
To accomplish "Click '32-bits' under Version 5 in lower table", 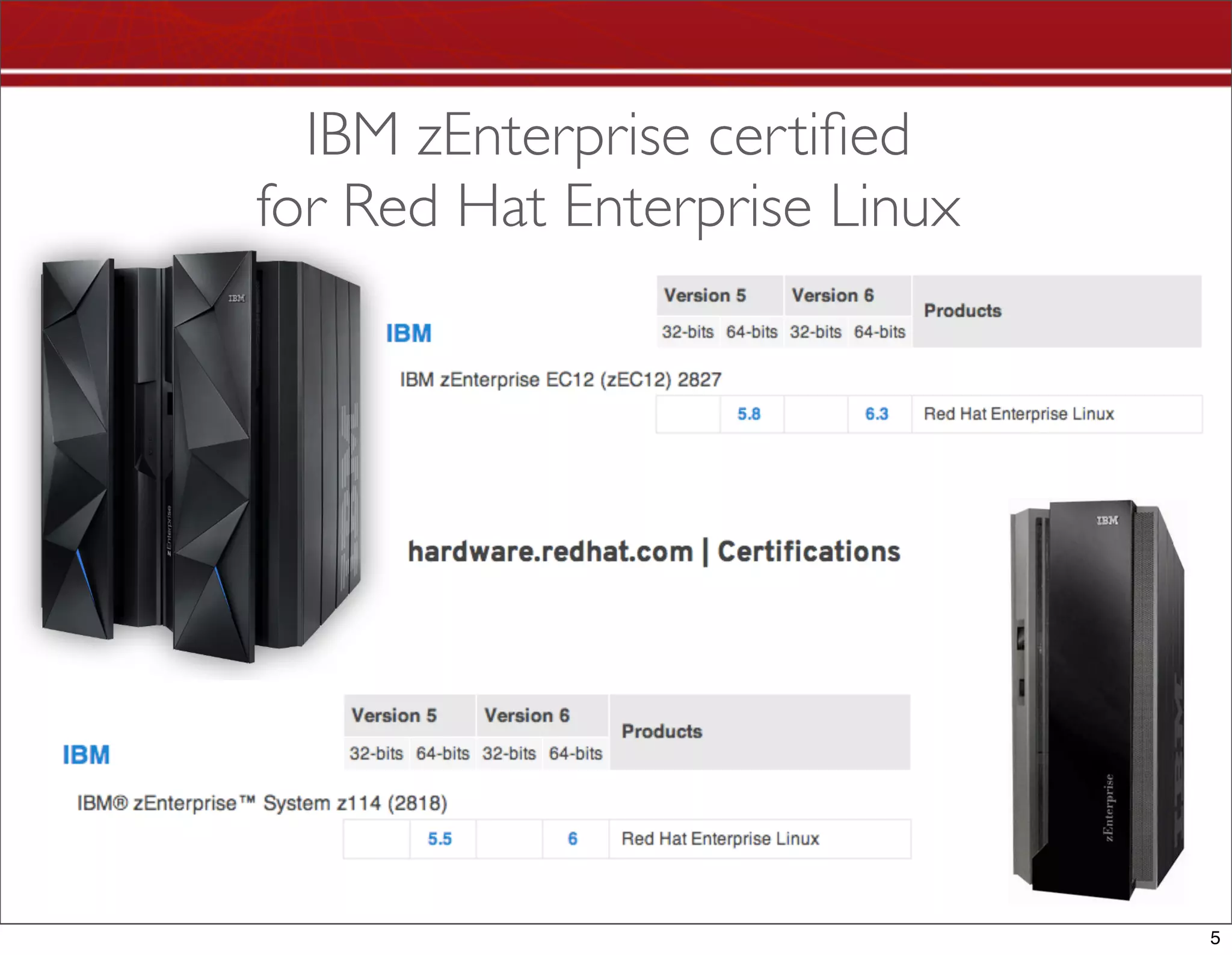I will pyautogui.click(x=376, y=753).
